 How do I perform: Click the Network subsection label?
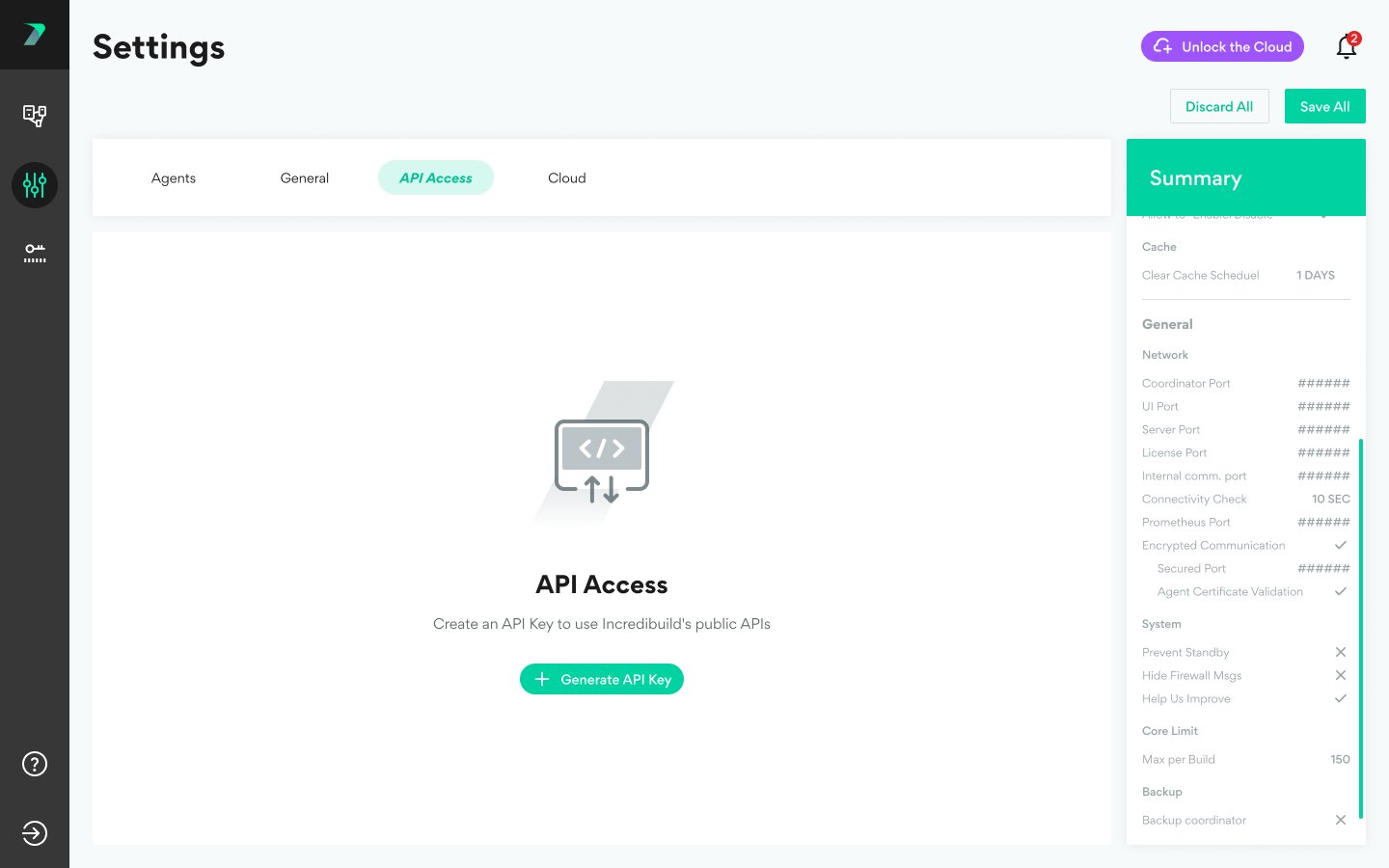pos(1165,355)
